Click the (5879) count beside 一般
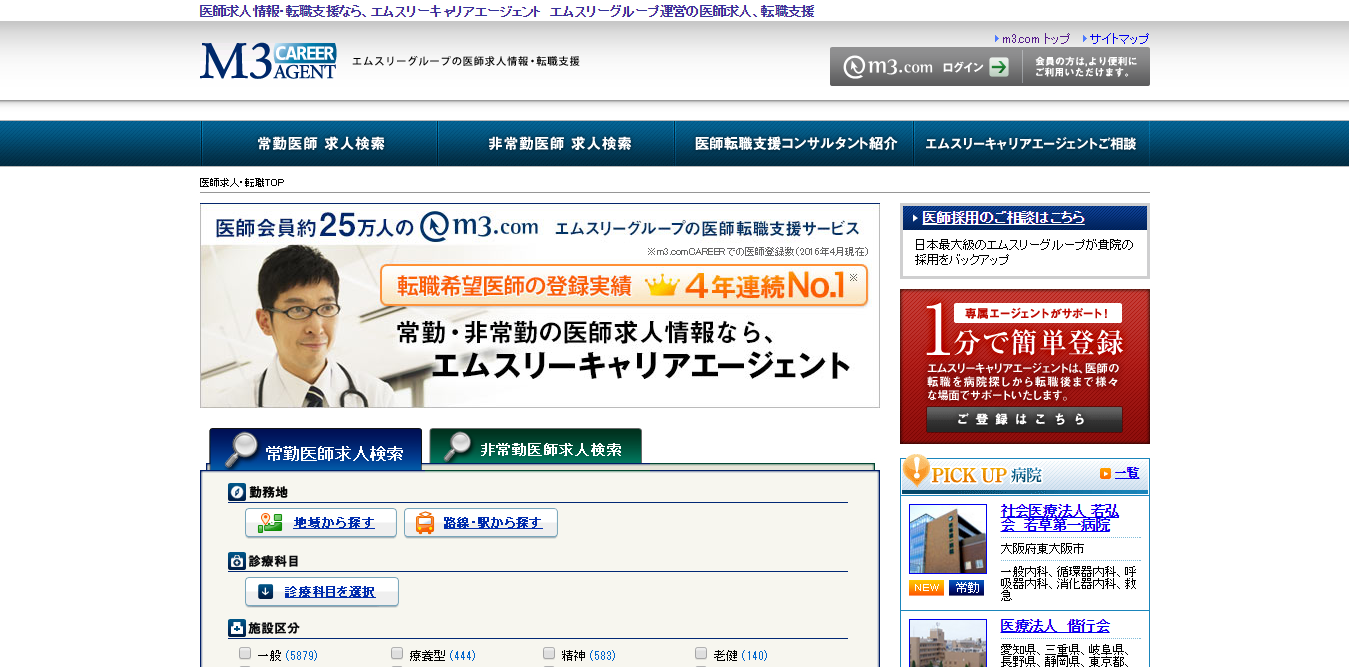The image size is (1349, 667). [302, 656]
